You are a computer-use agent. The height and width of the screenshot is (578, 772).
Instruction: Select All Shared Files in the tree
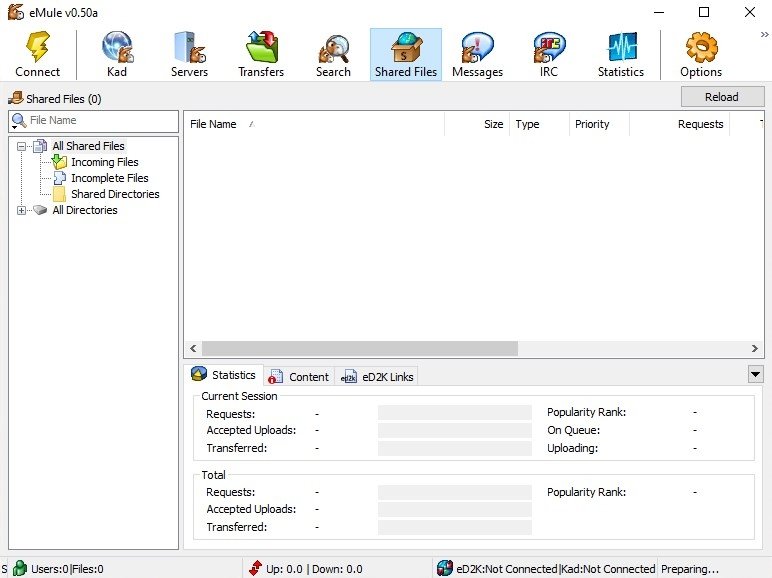(89, 146)
